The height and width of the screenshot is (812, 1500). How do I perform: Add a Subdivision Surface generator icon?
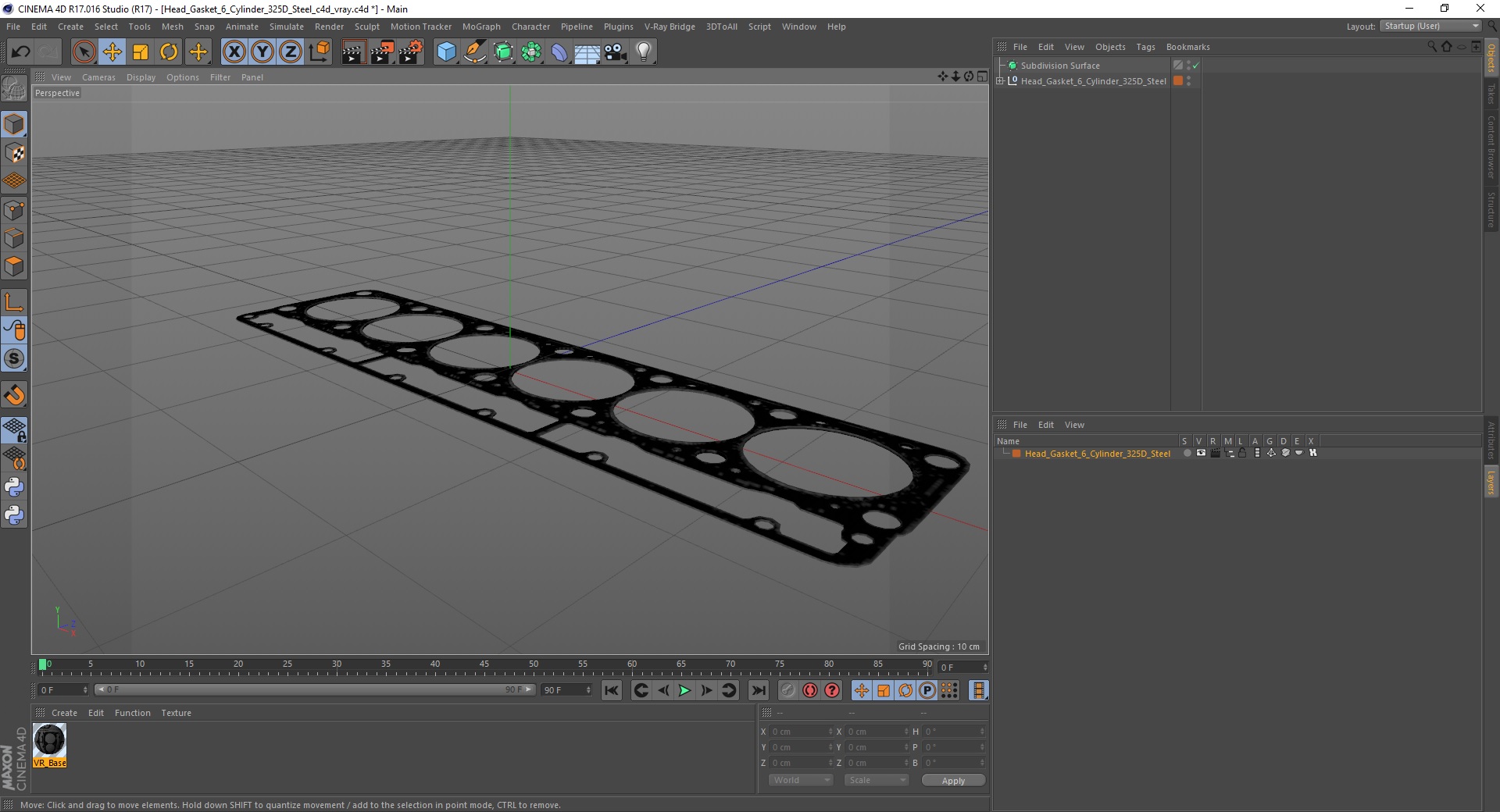coord(503,52)
